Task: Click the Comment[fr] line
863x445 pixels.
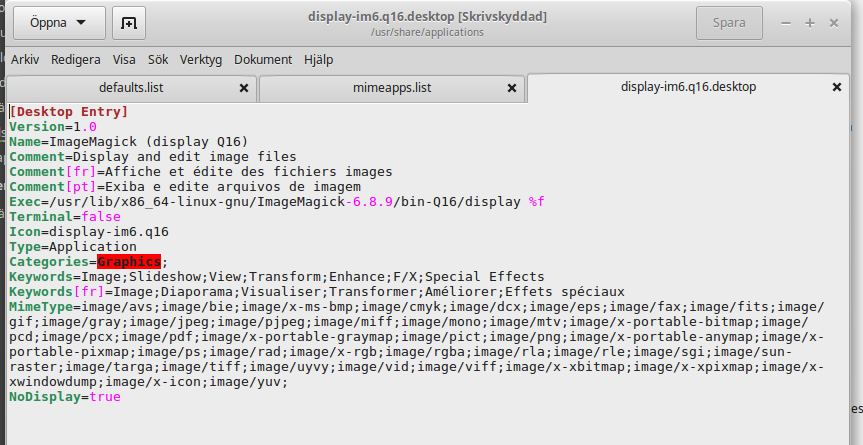Action: click(201, 172)
